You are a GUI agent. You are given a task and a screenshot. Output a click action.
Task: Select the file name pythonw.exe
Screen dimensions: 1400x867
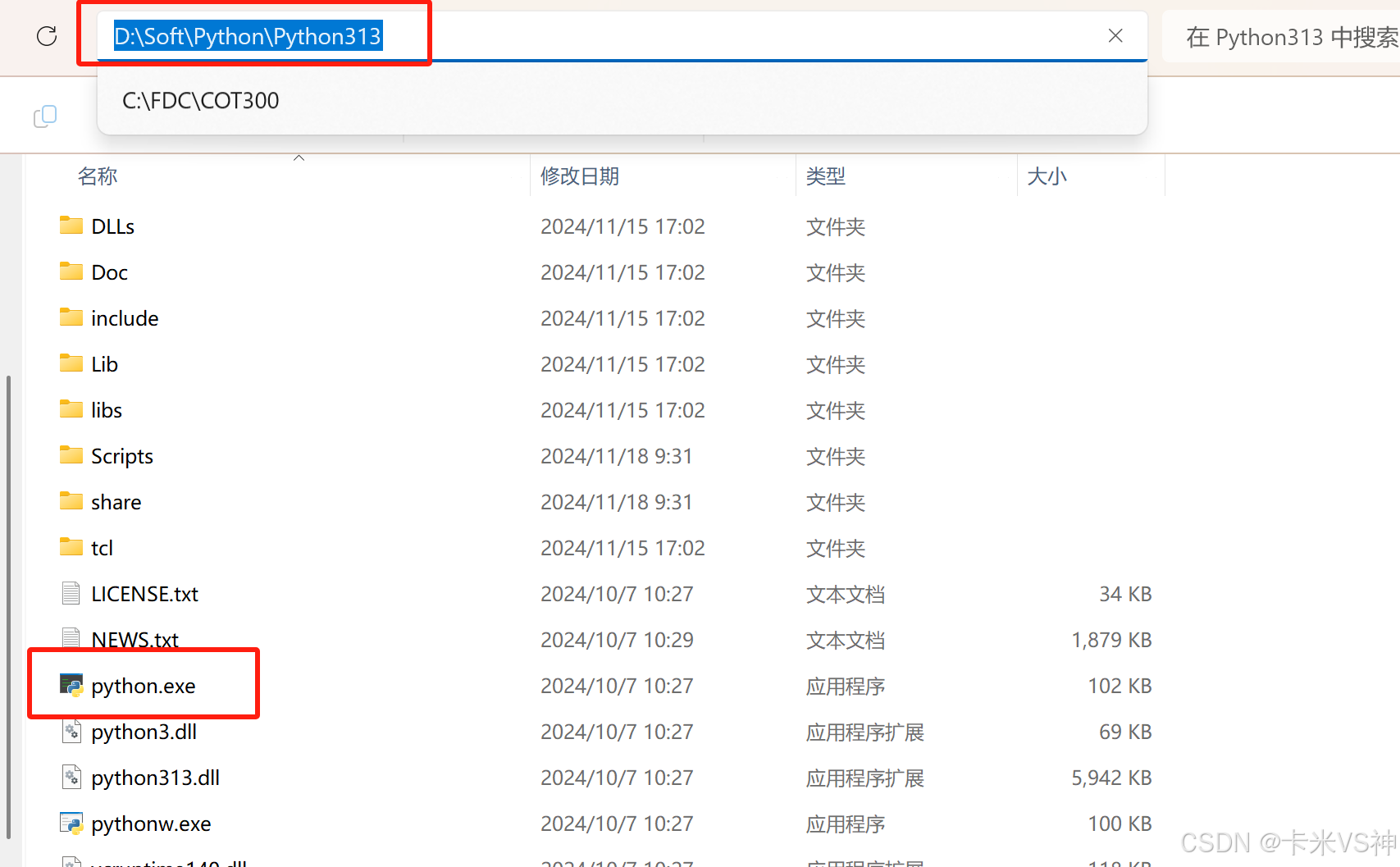point(152,824)
